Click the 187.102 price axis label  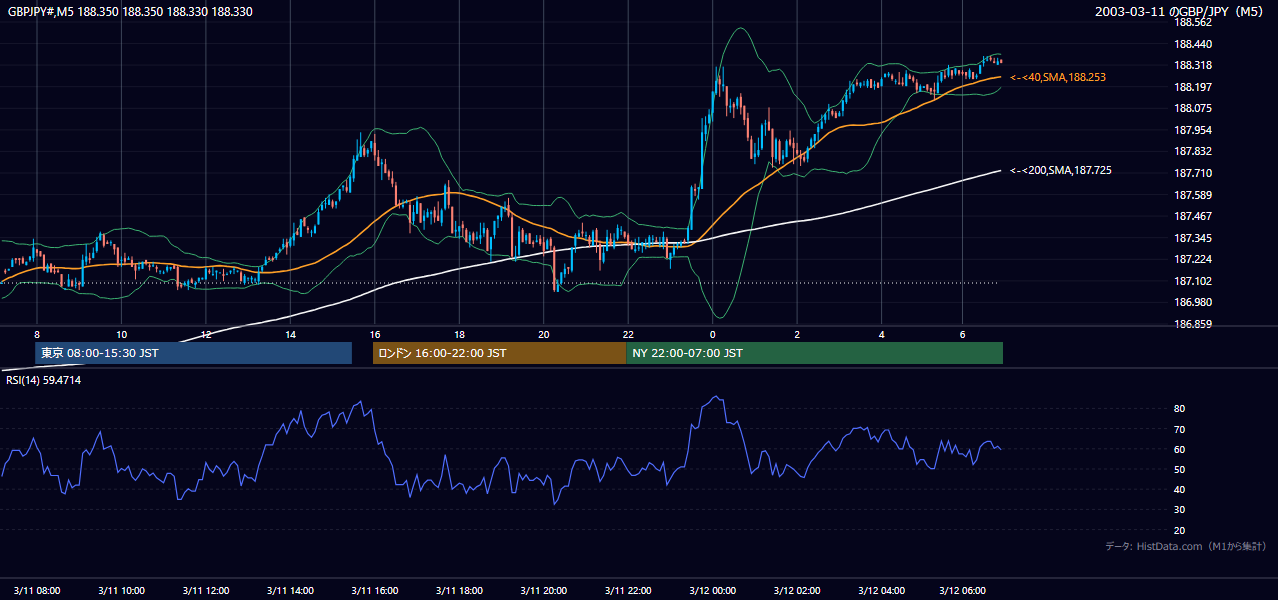[1193, 281]
